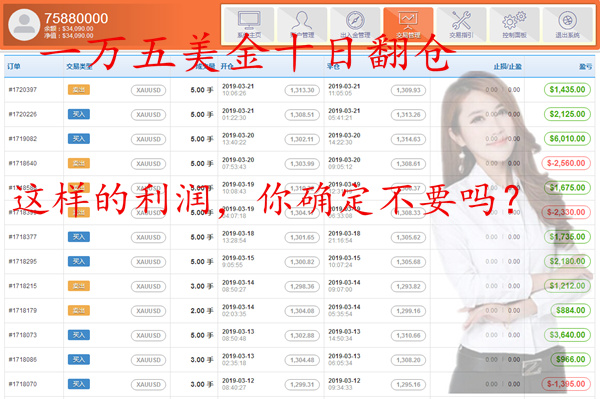Click the loss value $-1,395.00
Screen dimensions: 600x399
point(566,384)
